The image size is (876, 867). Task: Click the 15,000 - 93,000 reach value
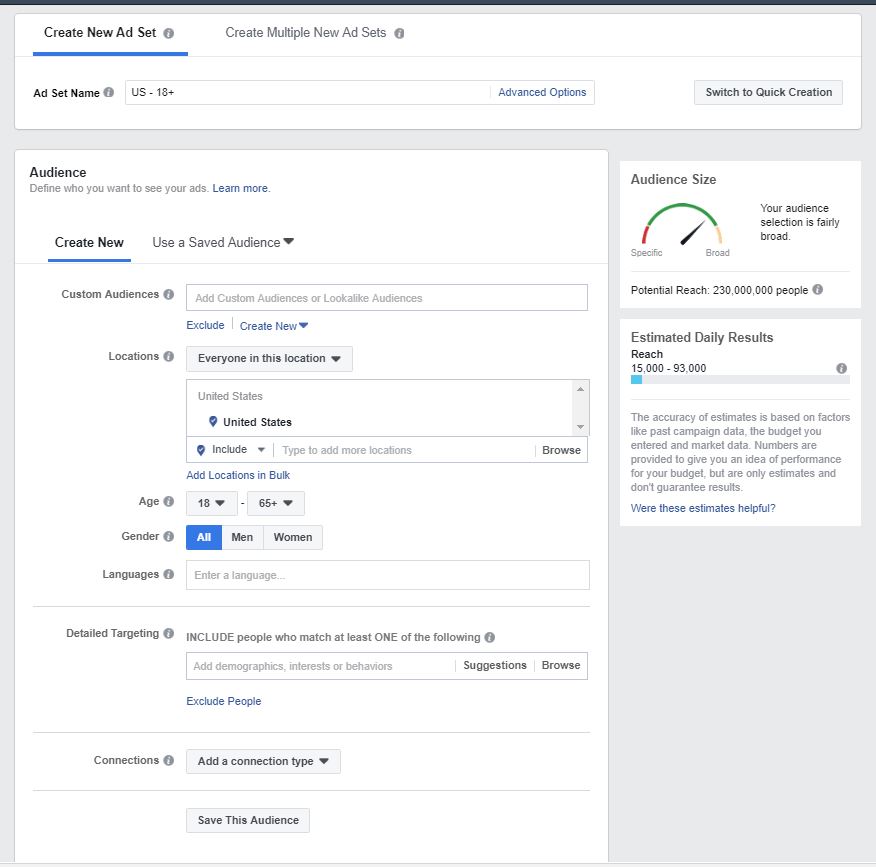(x=668, y=369)
